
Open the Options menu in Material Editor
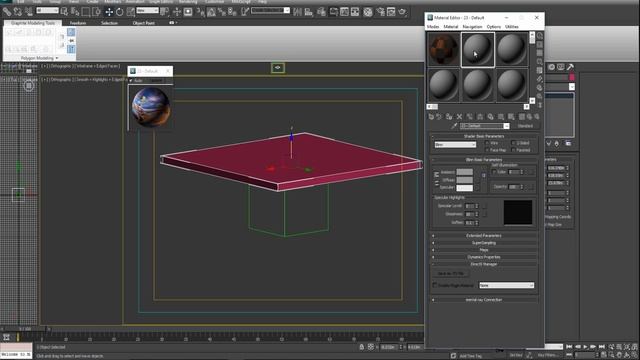pos(493,27)
